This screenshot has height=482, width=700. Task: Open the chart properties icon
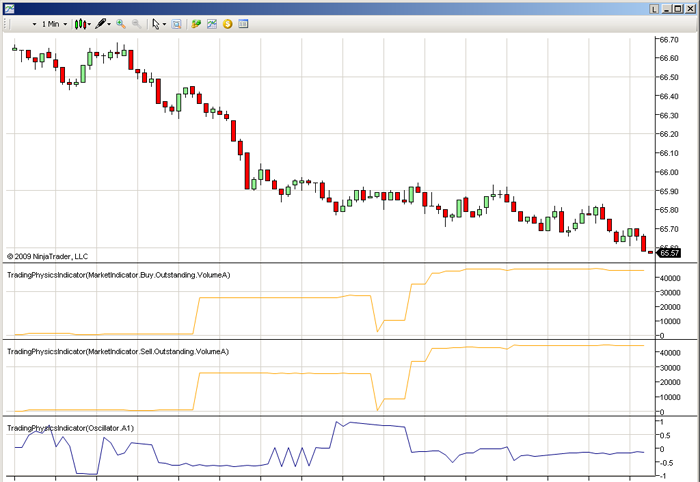[243, 23]
